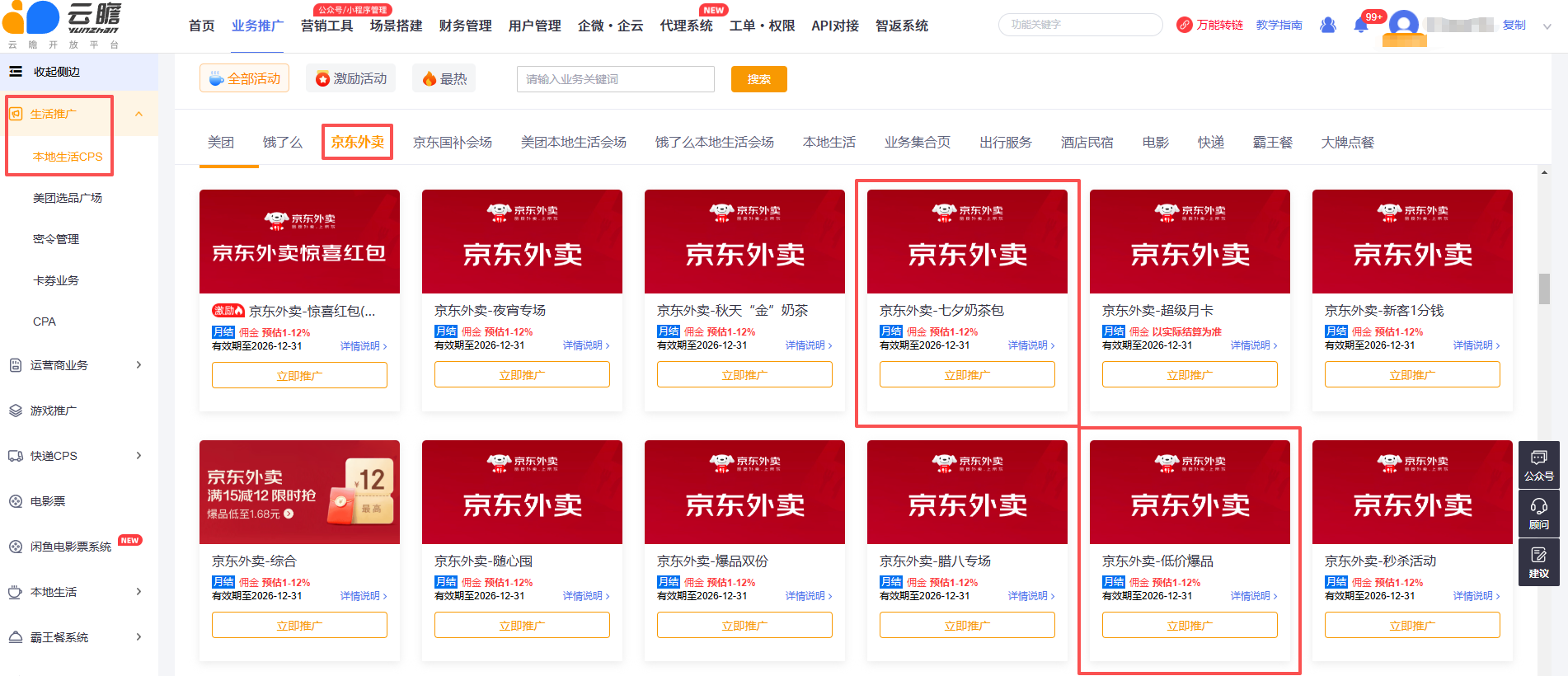
Task: Click 立即推广 for 京东外卖-低价爆品
Action: 1190,625
